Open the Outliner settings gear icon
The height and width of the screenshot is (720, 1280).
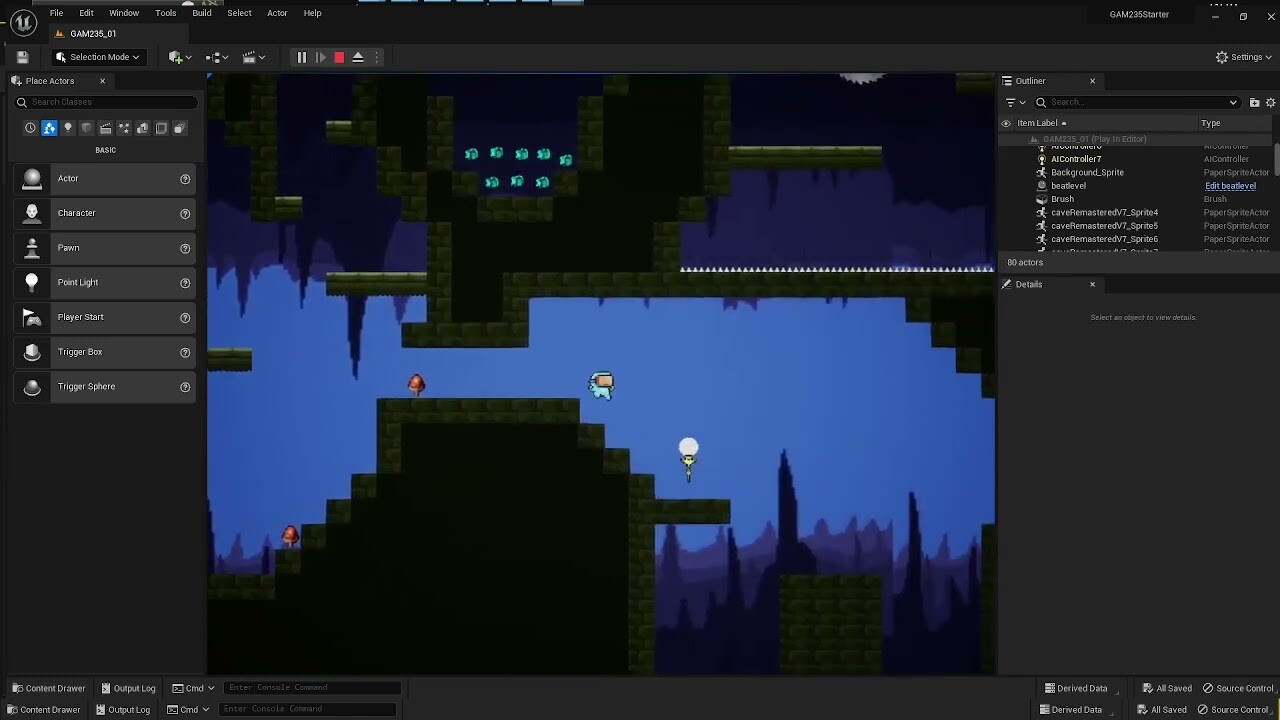1270,101
